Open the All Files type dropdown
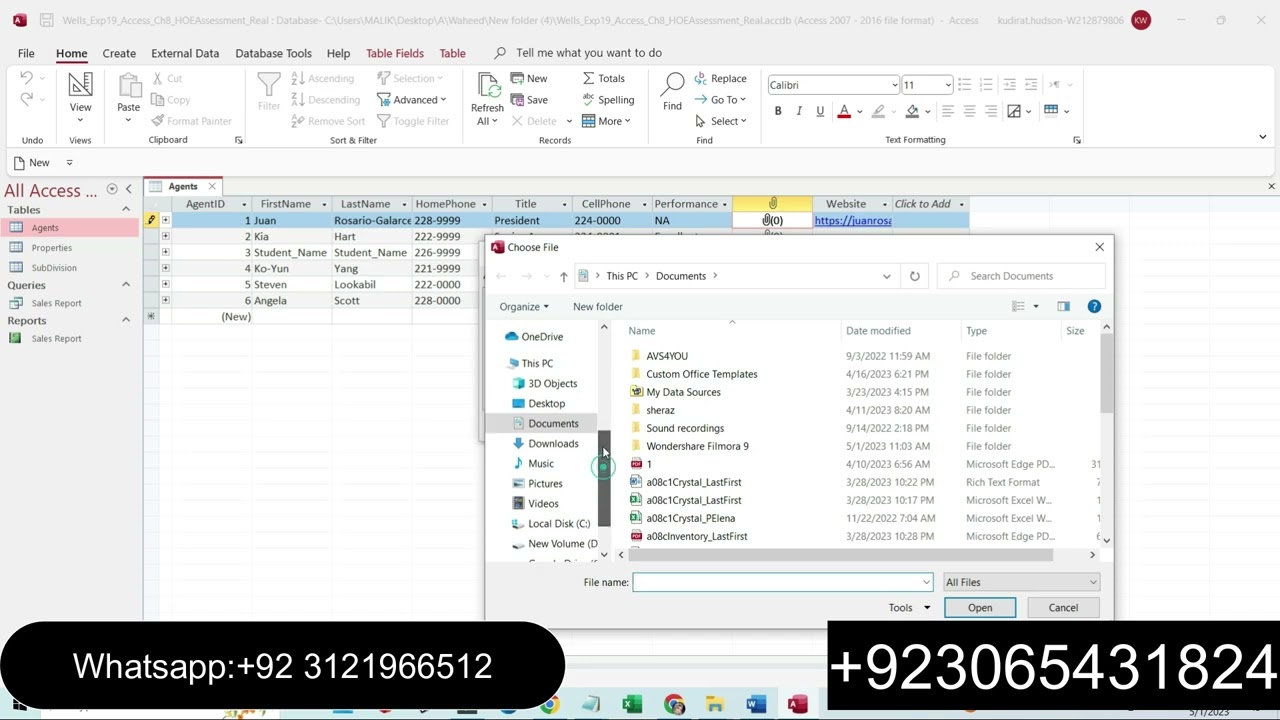 point(1020,582)
